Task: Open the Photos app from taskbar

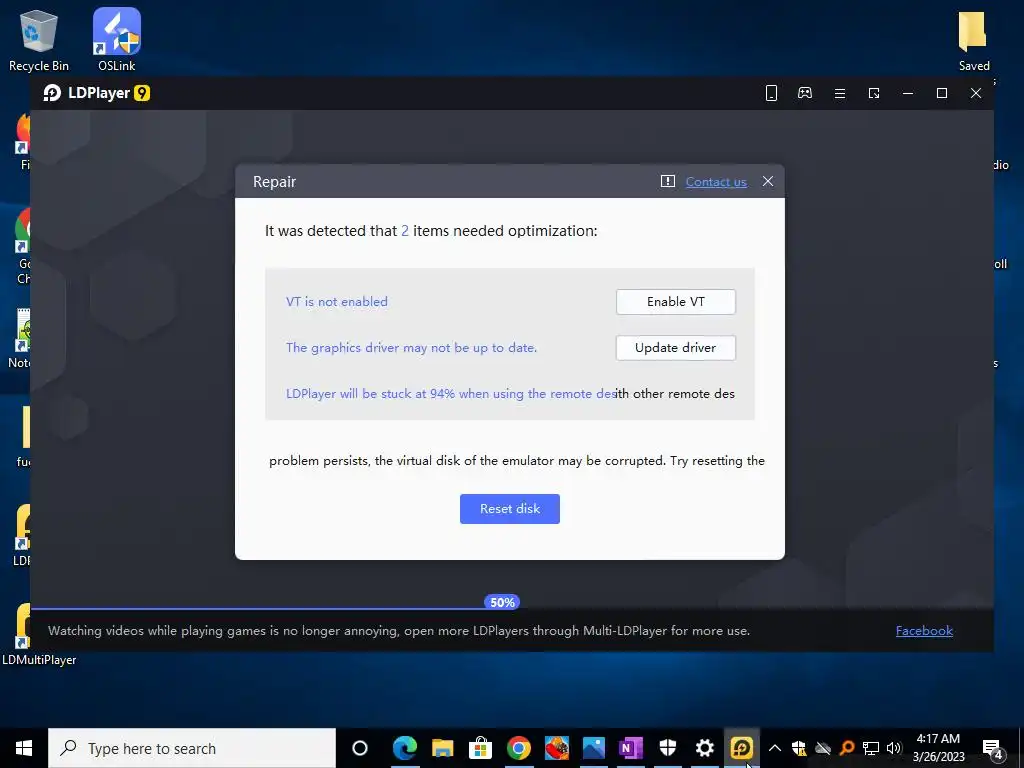Action: pyautogui.click(x=594, y=748)
